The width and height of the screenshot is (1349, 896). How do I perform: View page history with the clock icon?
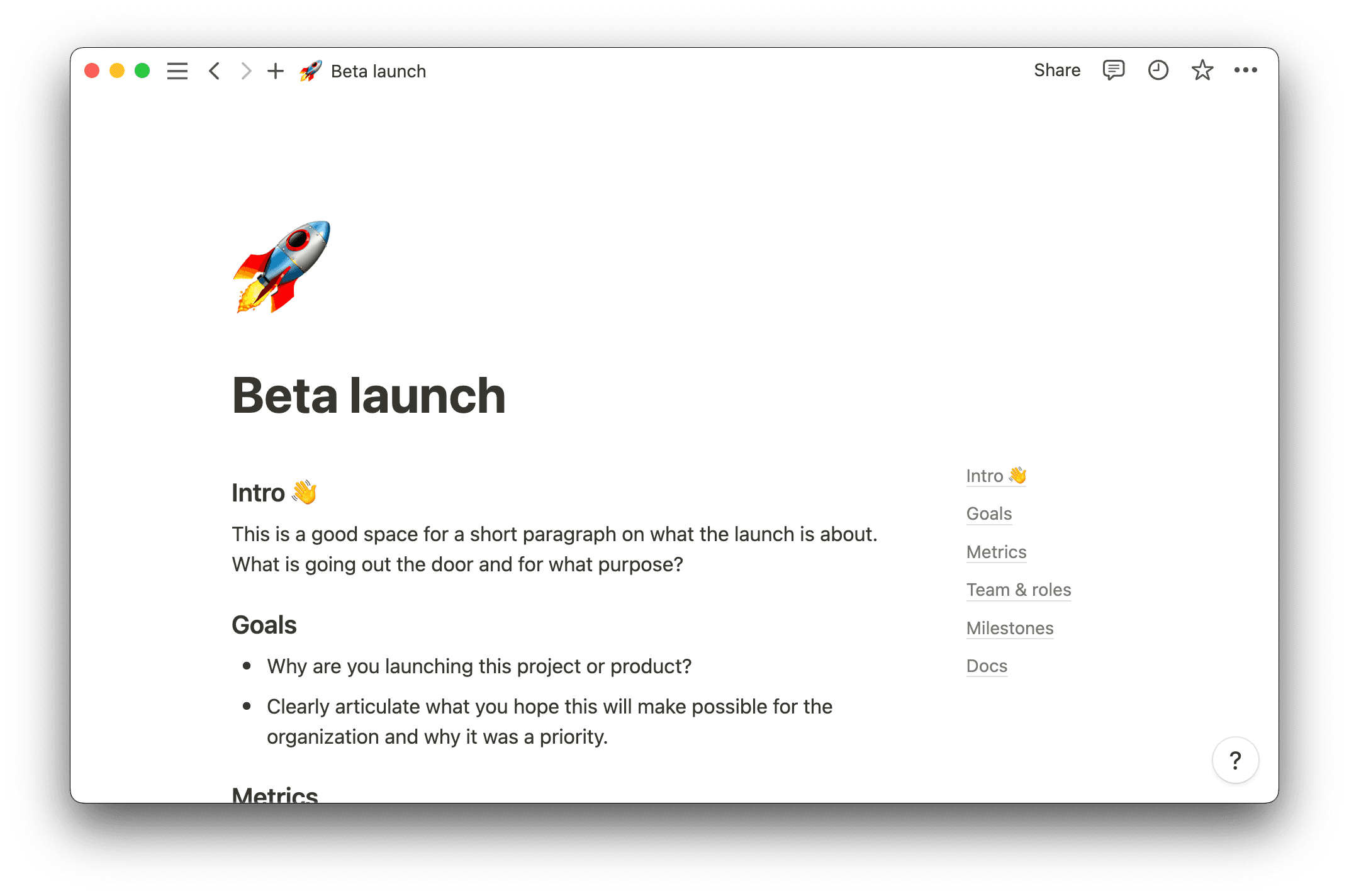coord(1157,70)
